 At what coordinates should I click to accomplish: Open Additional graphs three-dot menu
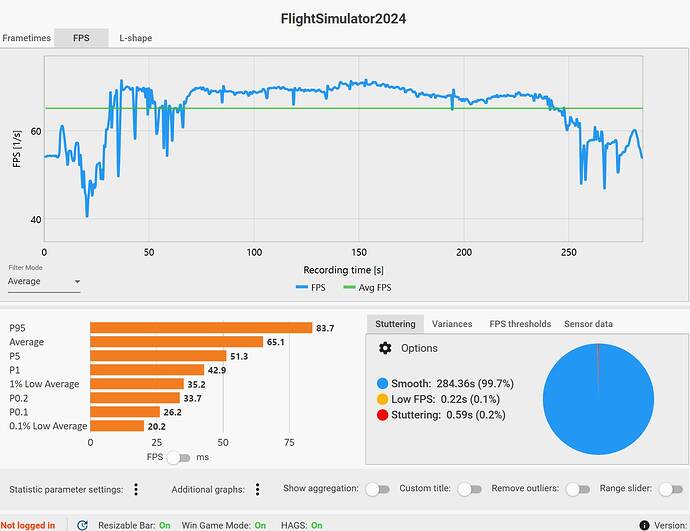click(x=257, y=489)
